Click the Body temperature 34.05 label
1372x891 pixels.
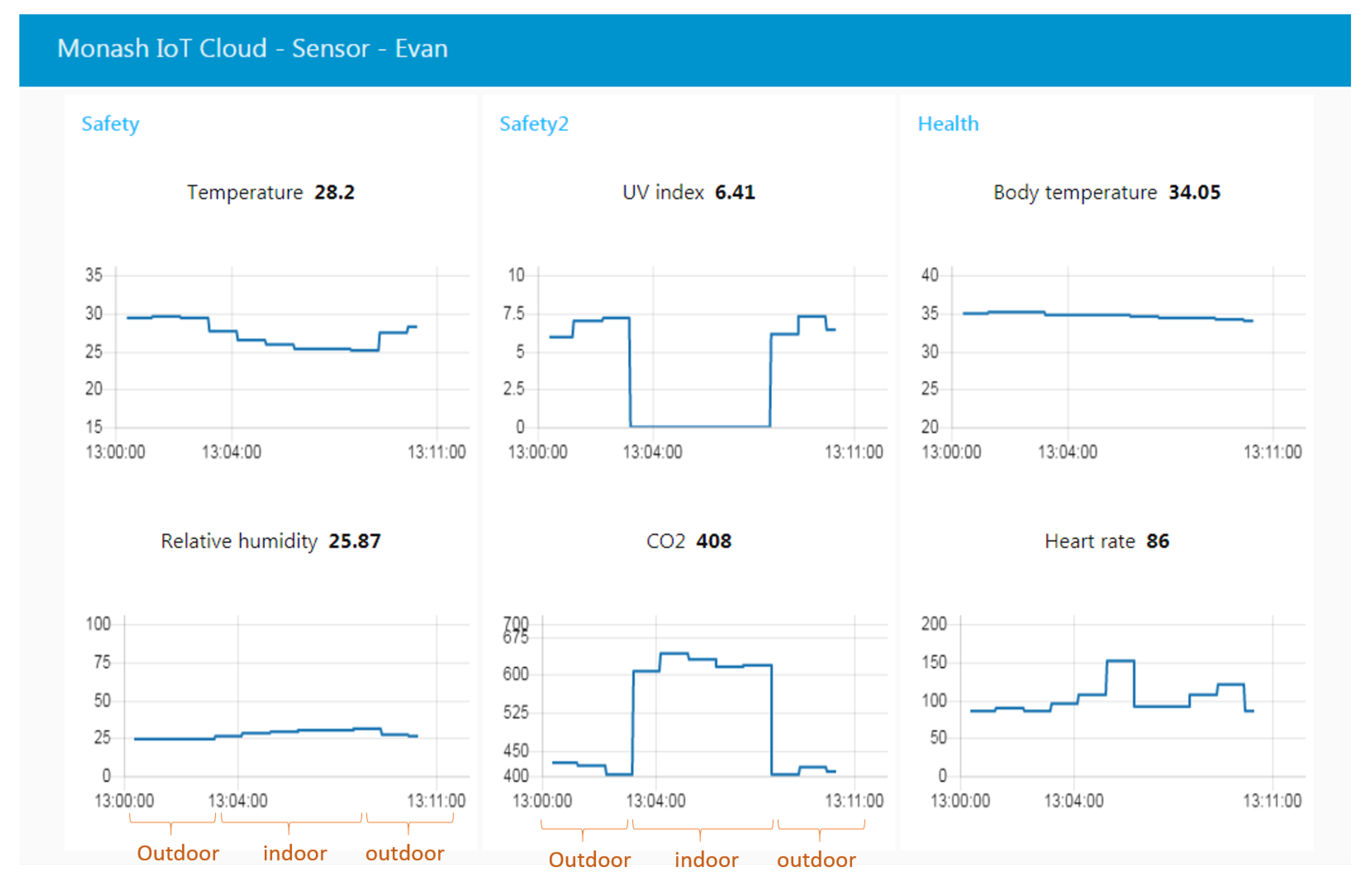[x=1106, y=192]
